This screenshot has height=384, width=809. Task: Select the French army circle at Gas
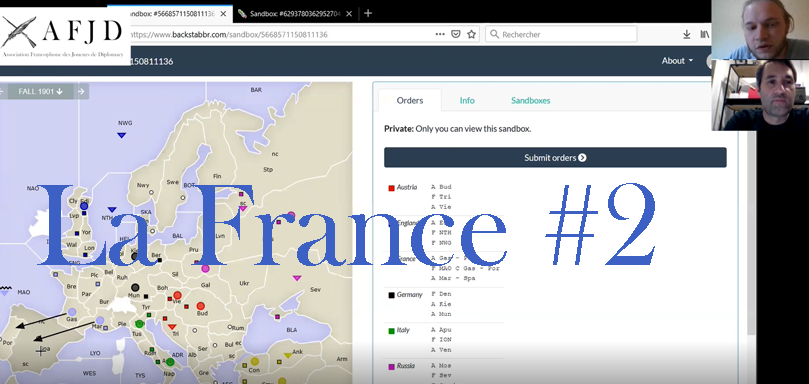(x=72, y=312)
